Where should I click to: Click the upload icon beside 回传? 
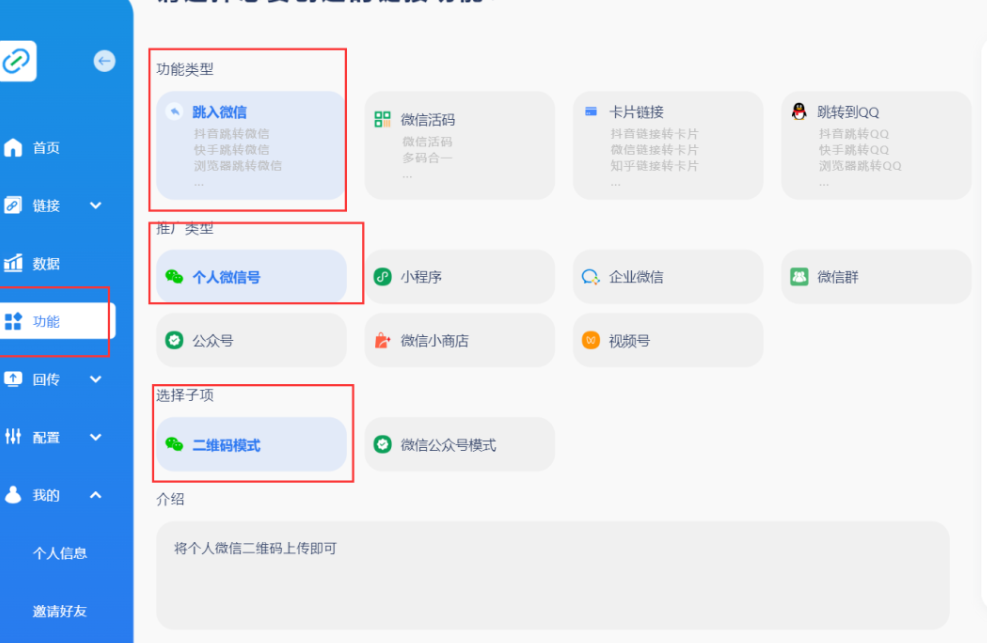(x=13, y=379)
